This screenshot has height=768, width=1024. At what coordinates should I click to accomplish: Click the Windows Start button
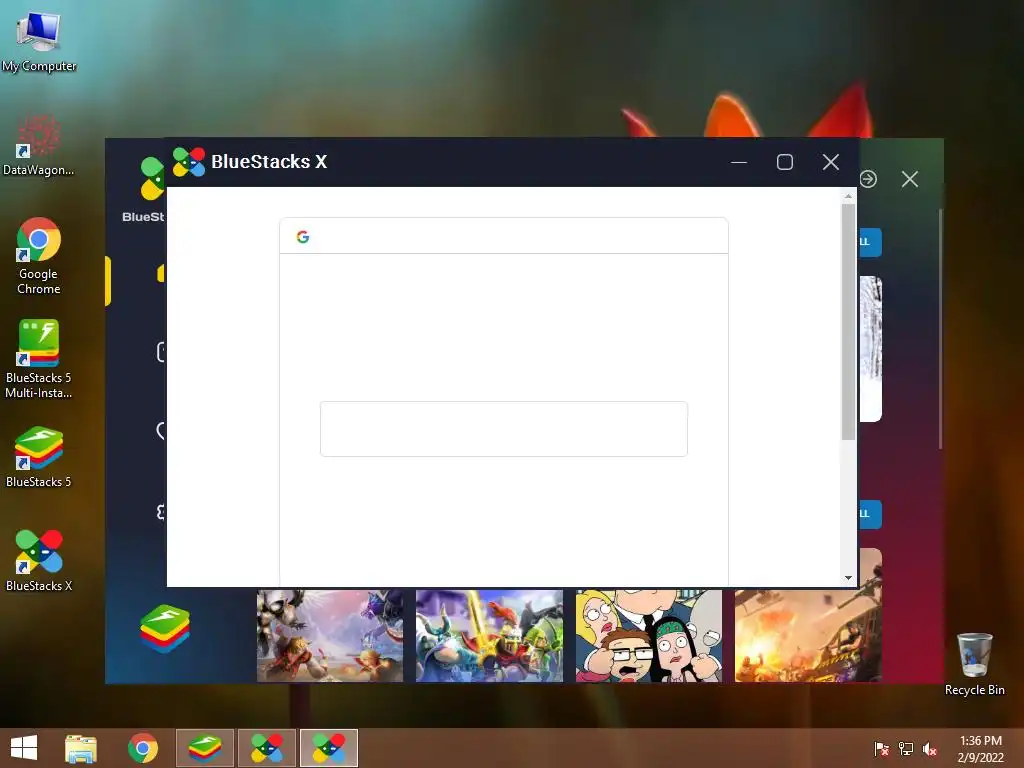click(x=24, y=748)
